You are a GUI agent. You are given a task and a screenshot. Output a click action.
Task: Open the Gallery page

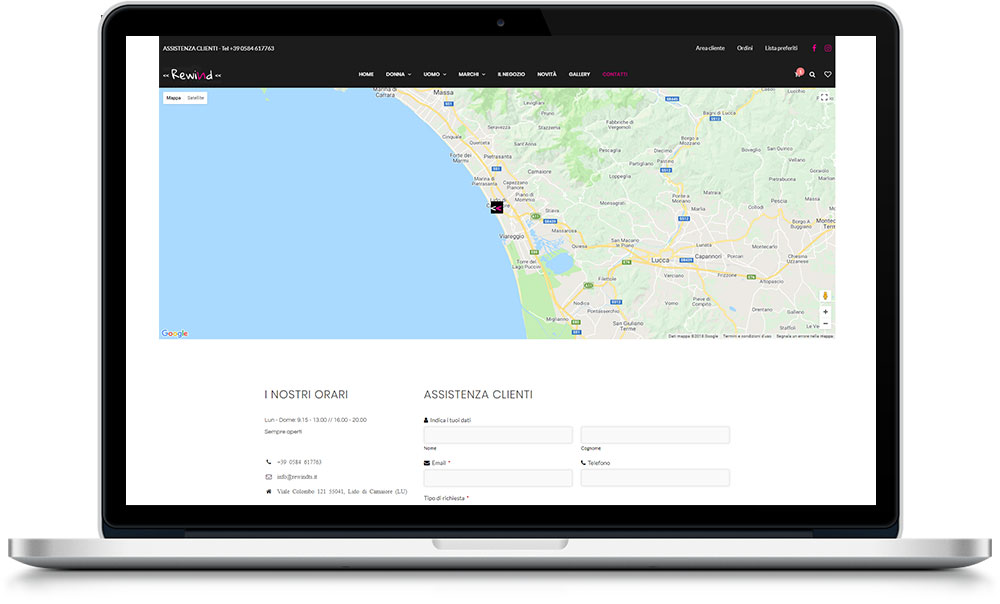point(579,74)
